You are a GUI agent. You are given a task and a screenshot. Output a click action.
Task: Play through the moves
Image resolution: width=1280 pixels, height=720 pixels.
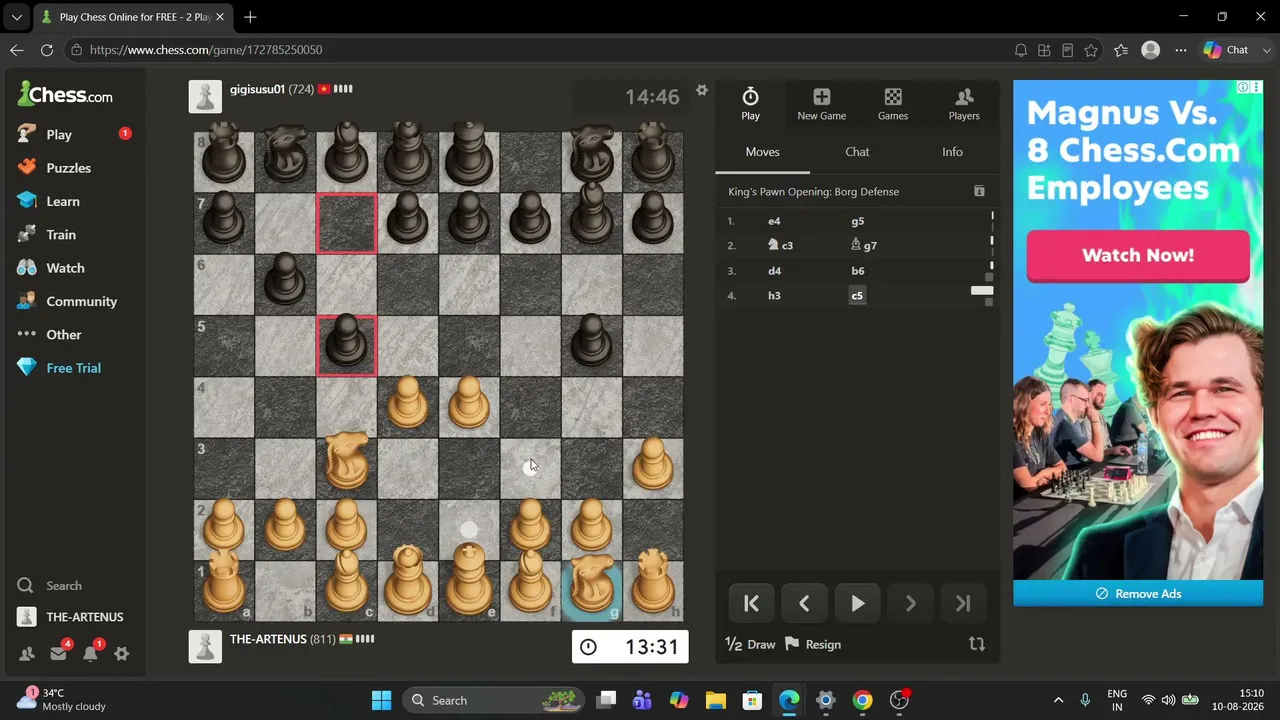pos(857,603)
